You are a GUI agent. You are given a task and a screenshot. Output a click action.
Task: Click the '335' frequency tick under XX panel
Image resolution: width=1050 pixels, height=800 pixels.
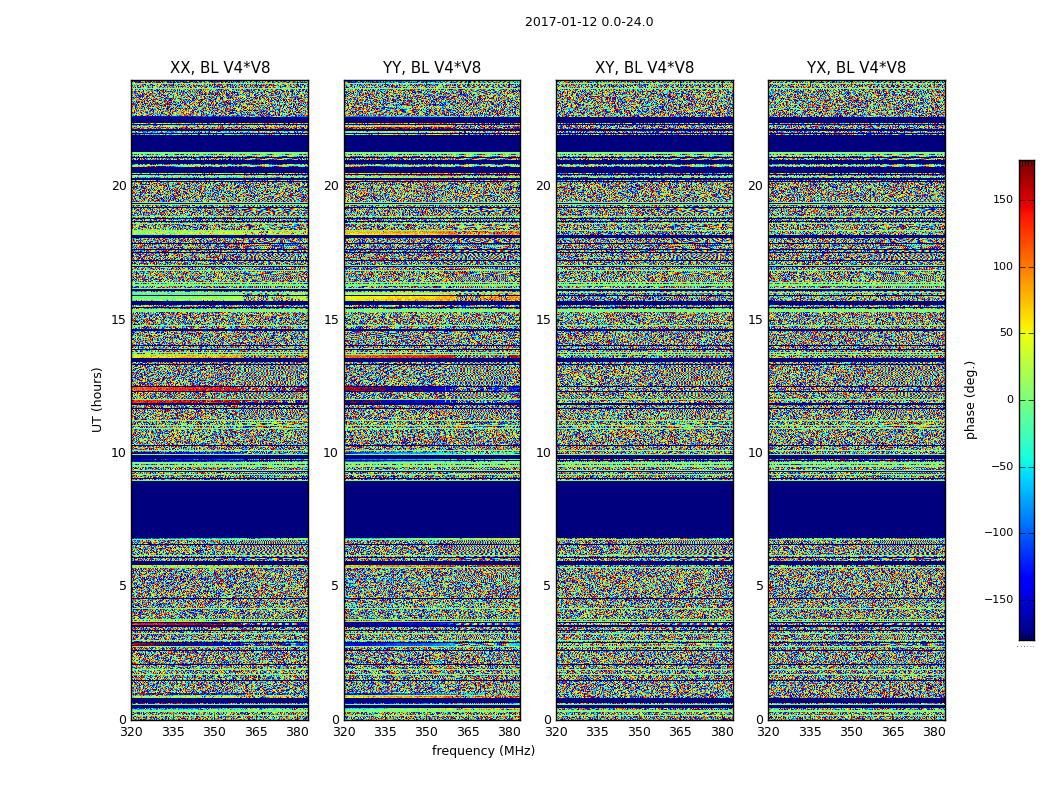(173, 732)
